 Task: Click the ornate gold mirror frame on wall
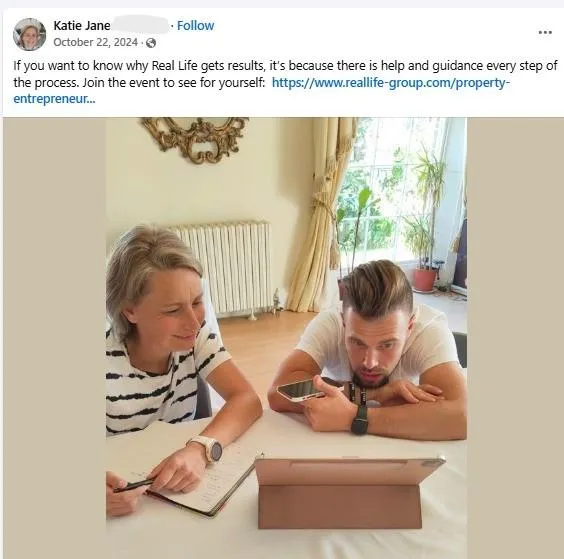click(x=195, y=140)
